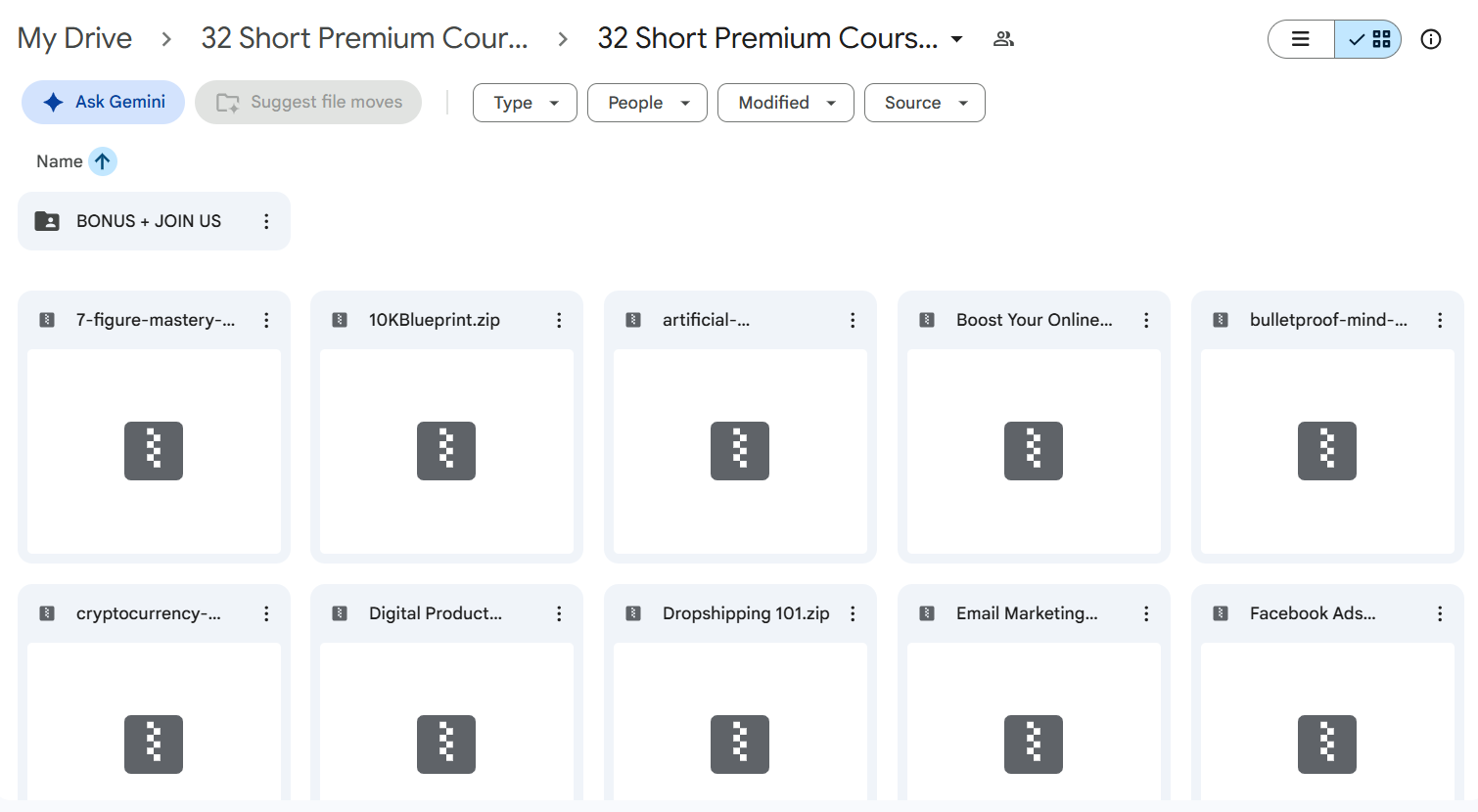Select the Boost Your Online zip thumbnail
Viewport: 1478px width, 812px height.
pyautogui.click(x=1034, y=451)
